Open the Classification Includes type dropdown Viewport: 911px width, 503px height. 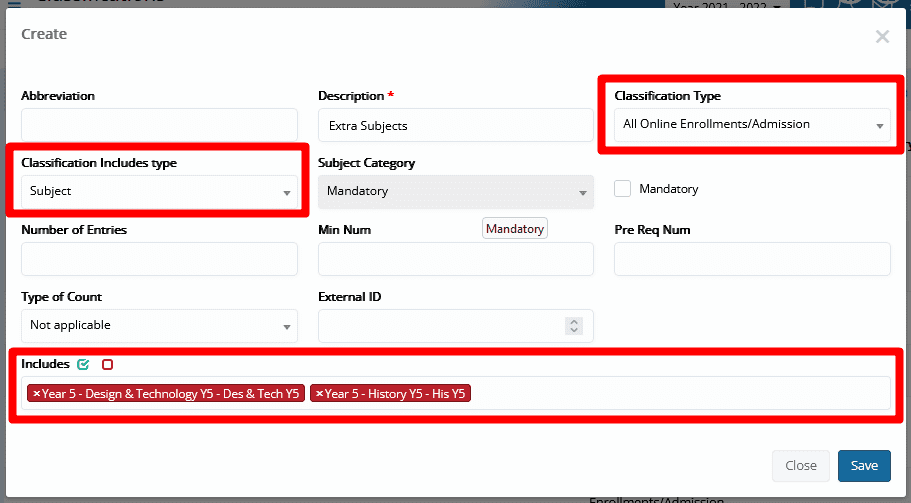tap(159, 191)
